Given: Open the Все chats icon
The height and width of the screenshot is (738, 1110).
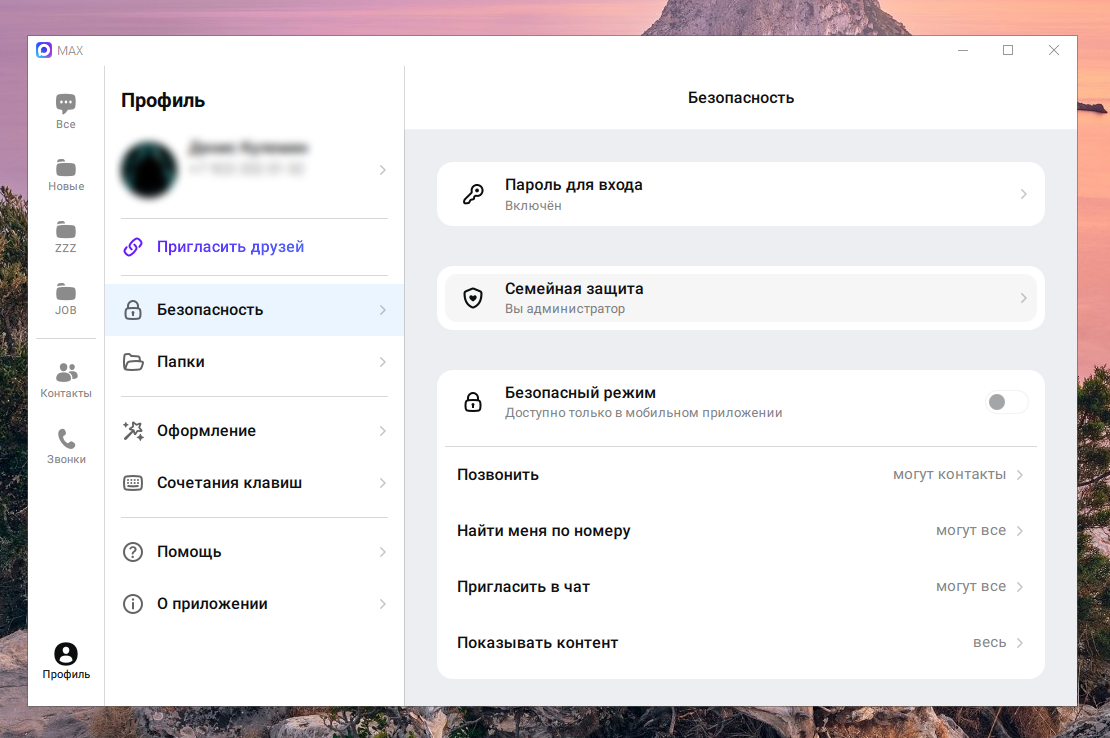Looking at the screenshot, I should 66,104.
